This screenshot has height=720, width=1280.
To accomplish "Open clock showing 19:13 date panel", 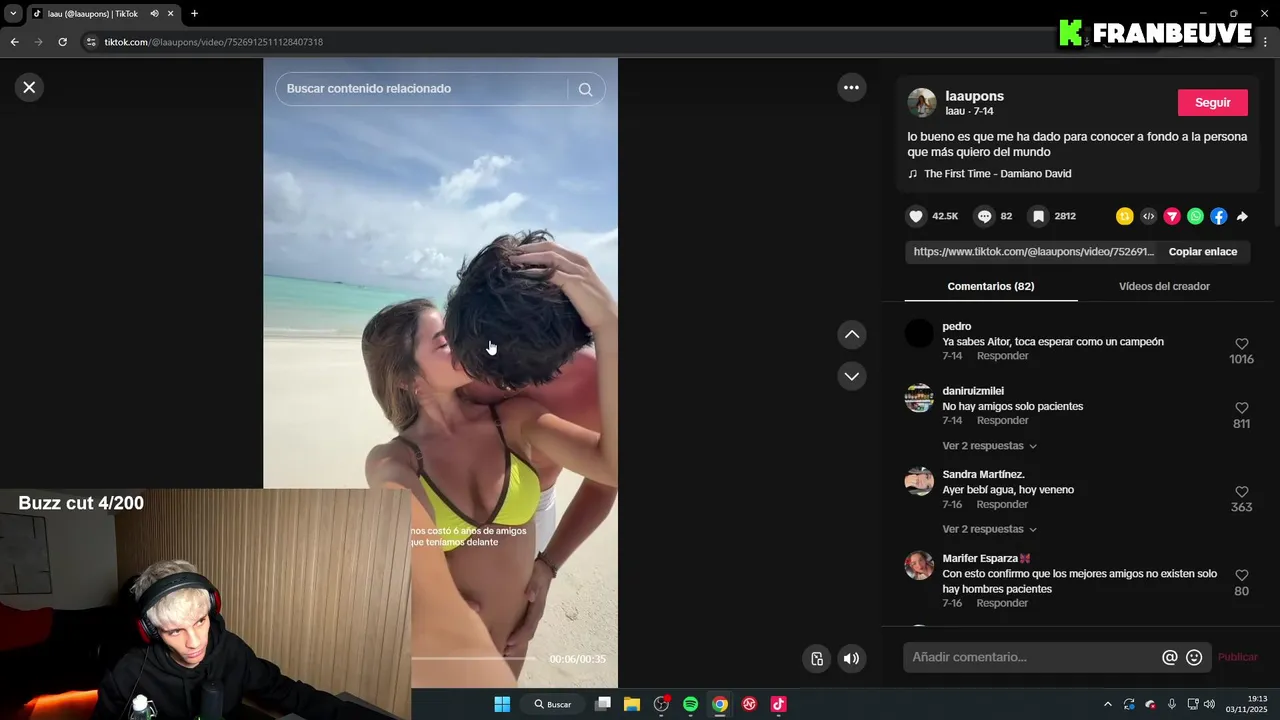I will click(1246, 704).
